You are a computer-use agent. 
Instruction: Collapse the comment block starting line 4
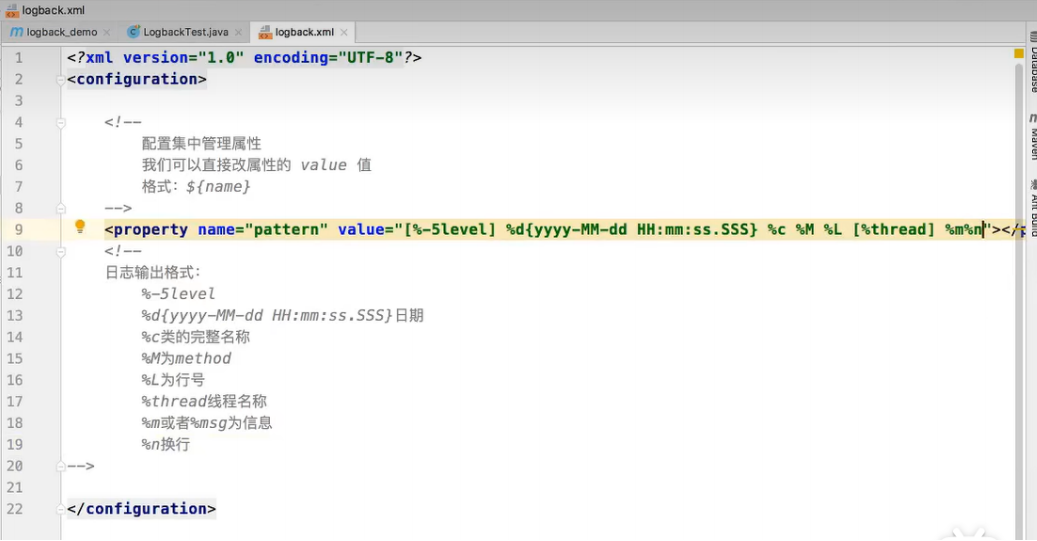[x=61, y=122]
